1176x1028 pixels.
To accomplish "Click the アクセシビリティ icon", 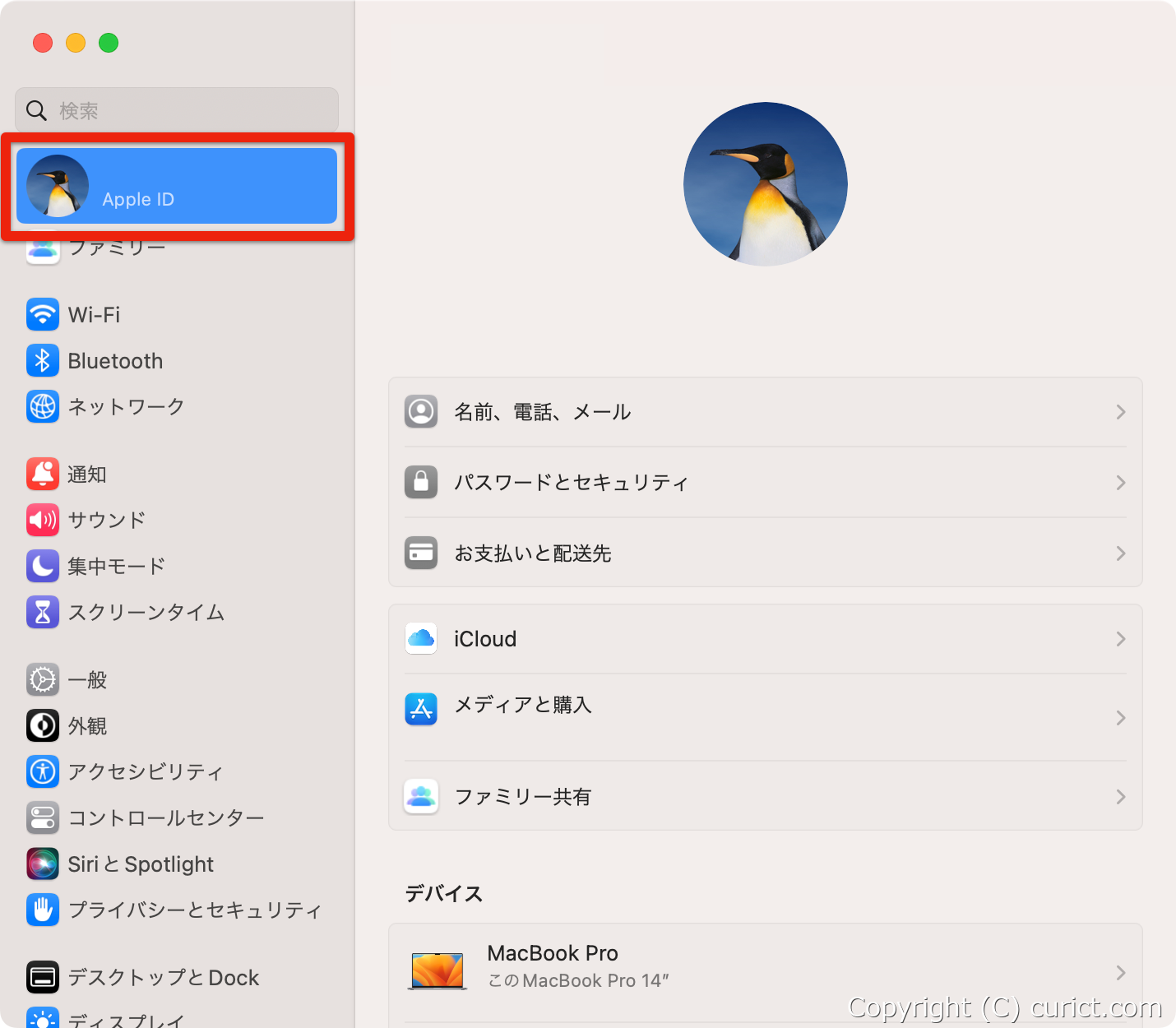I will click(x=43, y=771).
